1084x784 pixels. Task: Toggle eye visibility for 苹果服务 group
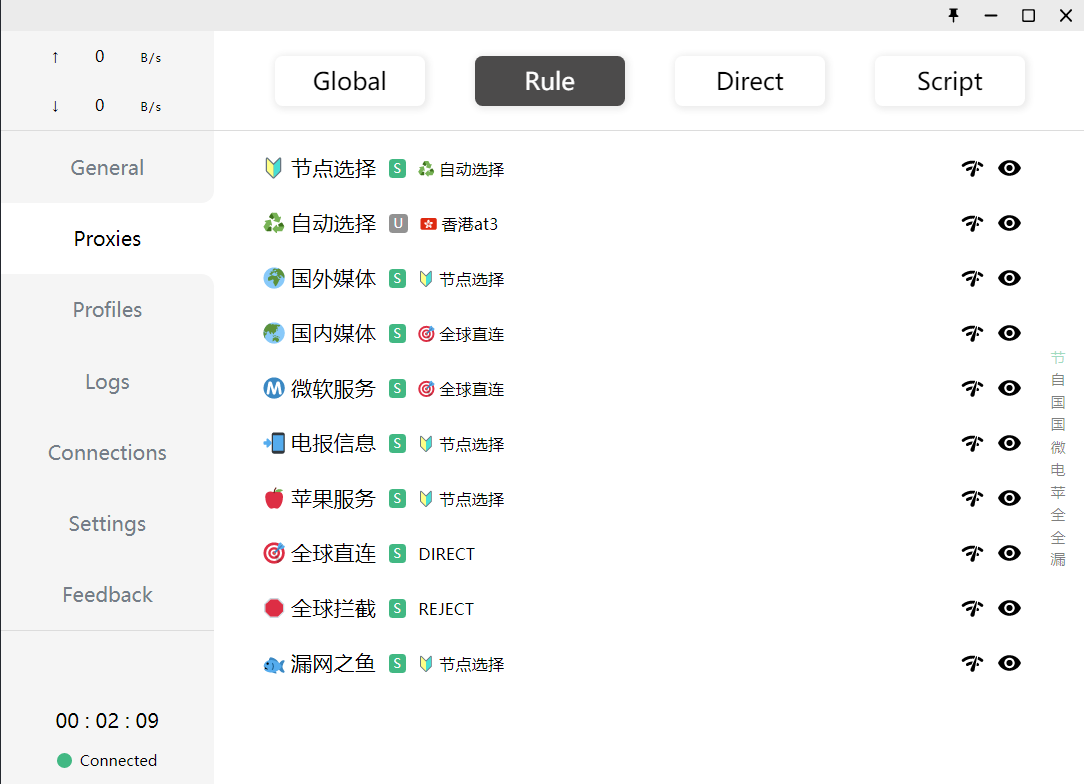tap(1009, 498)
